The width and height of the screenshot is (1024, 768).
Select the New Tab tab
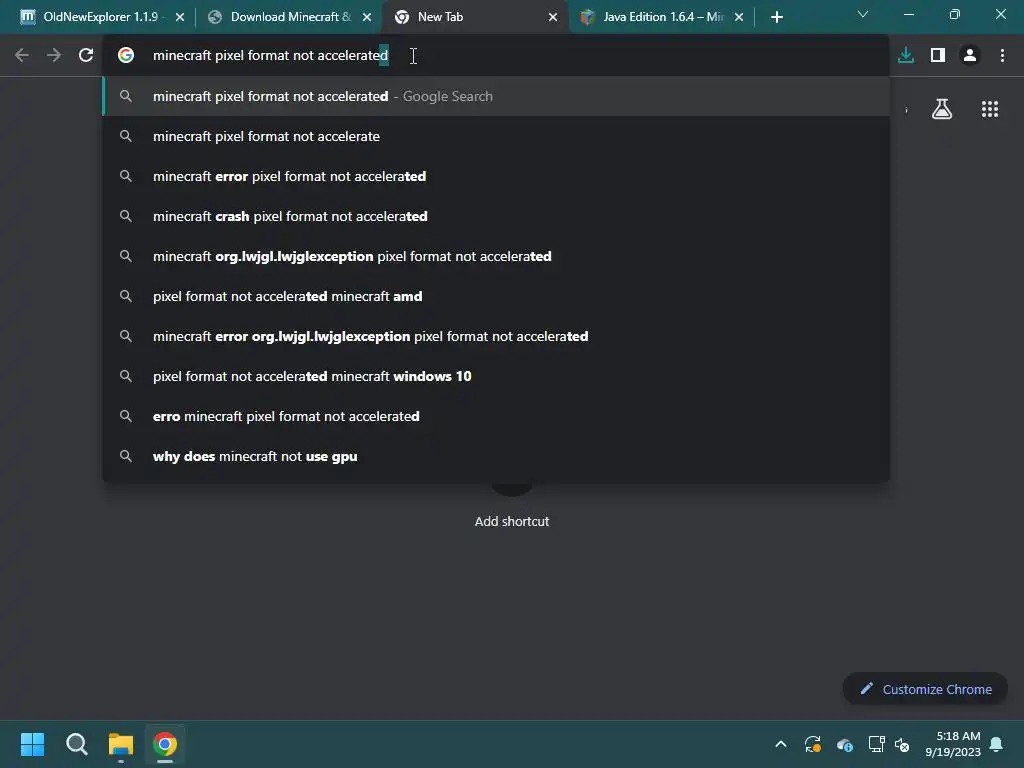[x=473, y=17]
